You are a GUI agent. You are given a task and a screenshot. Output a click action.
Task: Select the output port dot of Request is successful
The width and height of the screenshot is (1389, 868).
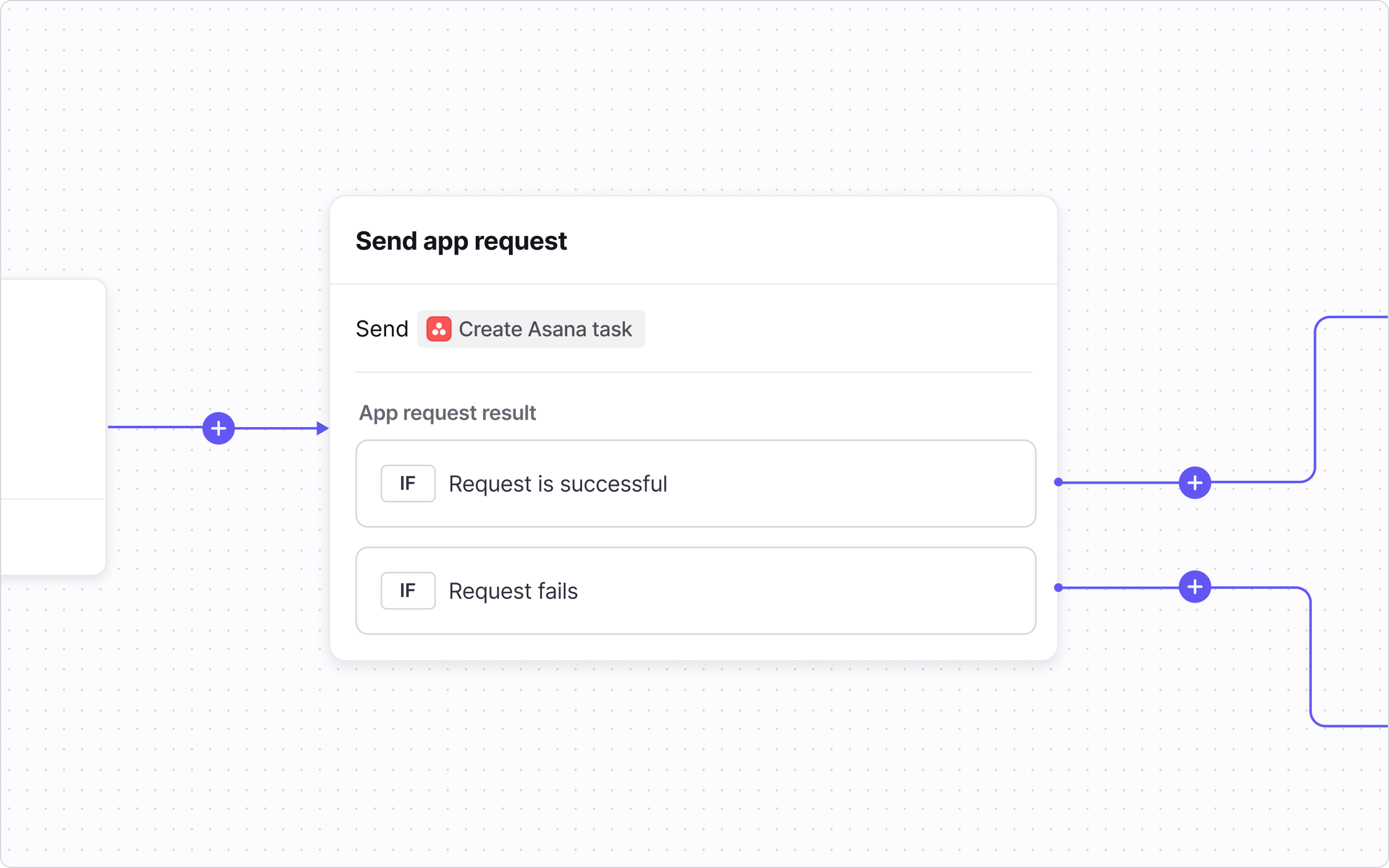click(1058, 482)
